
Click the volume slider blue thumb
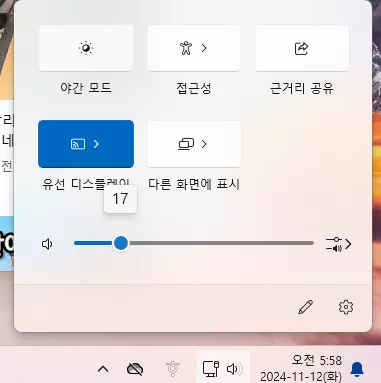(121, 243)
